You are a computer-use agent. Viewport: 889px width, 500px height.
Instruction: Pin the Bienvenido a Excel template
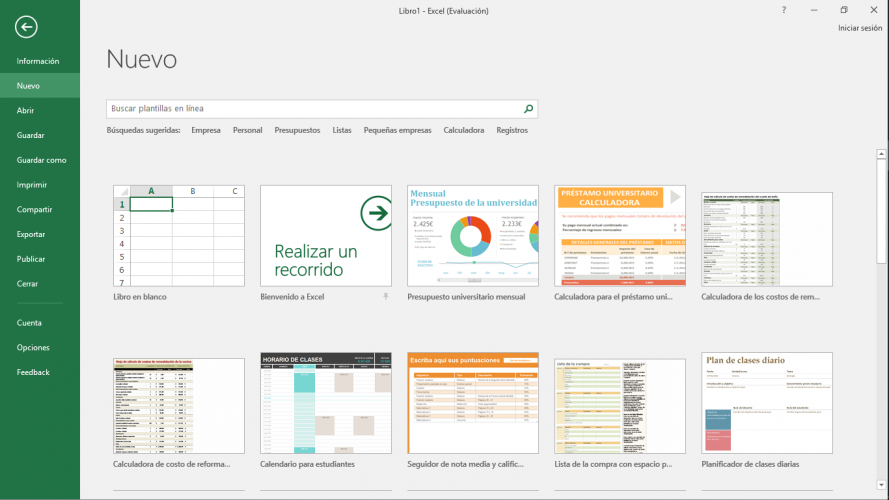coord(386,296)
